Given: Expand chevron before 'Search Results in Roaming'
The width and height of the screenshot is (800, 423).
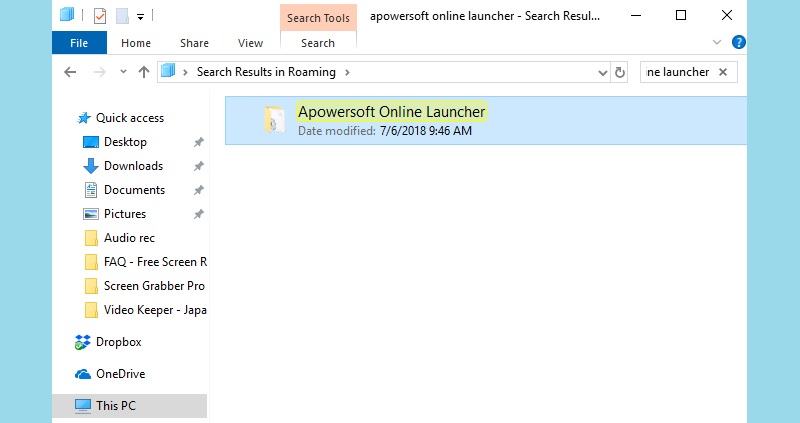Looking at the screenshot, I should pyautogui.click(x=185, y=72).
